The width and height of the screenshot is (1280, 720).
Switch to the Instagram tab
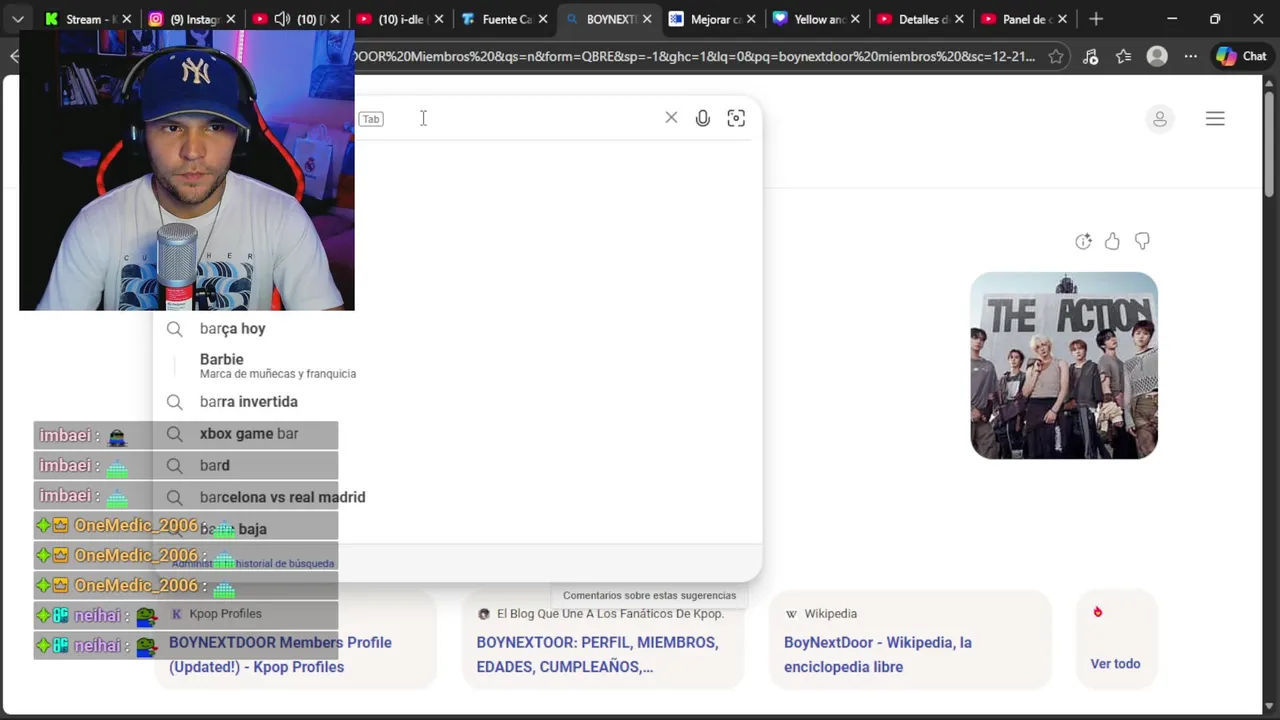point(193,19)
